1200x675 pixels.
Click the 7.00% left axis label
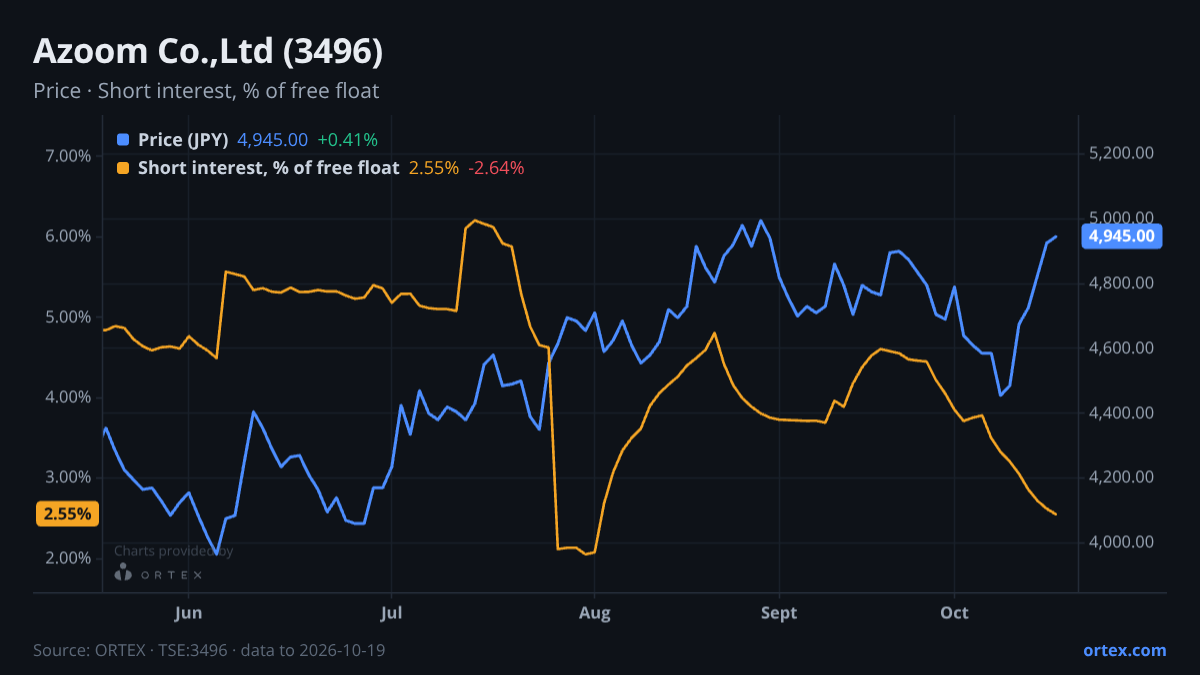(x=68, y=156)
